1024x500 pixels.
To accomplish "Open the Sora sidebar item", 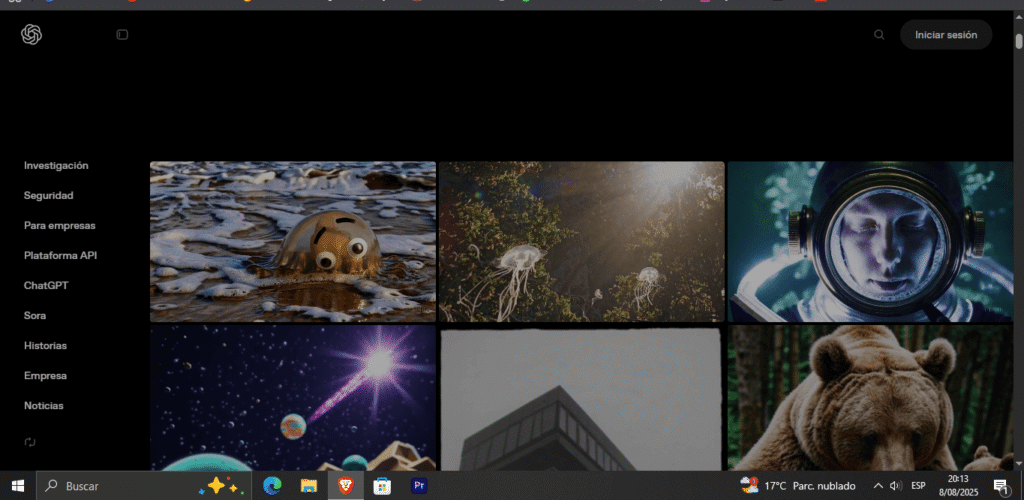I will (35, 315).
